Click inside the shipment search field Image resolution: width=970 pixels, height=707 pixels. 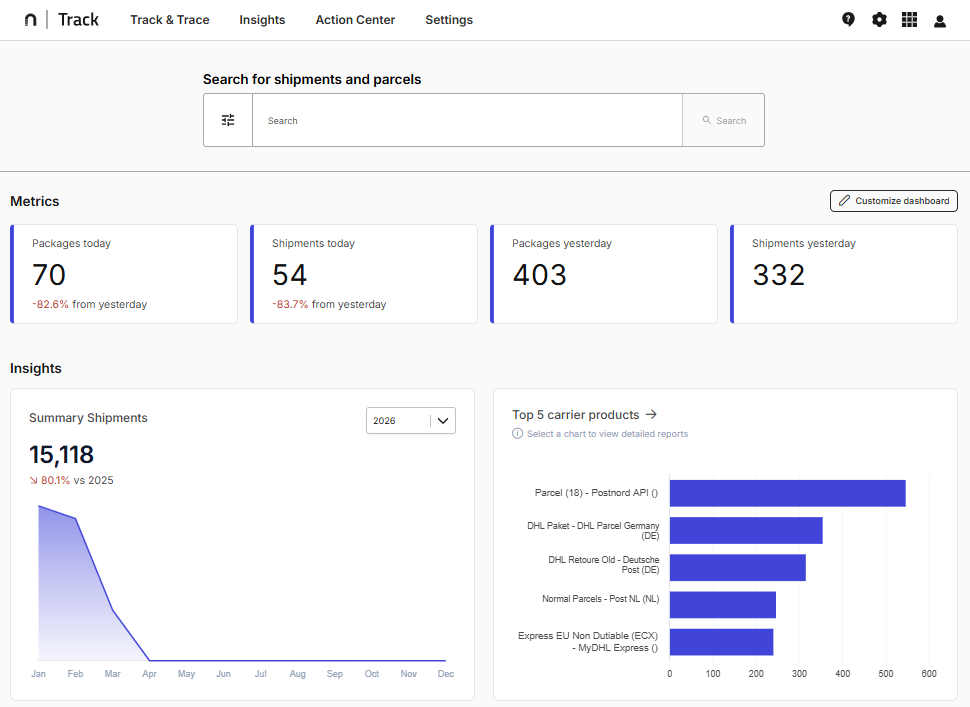coord(467,119)
